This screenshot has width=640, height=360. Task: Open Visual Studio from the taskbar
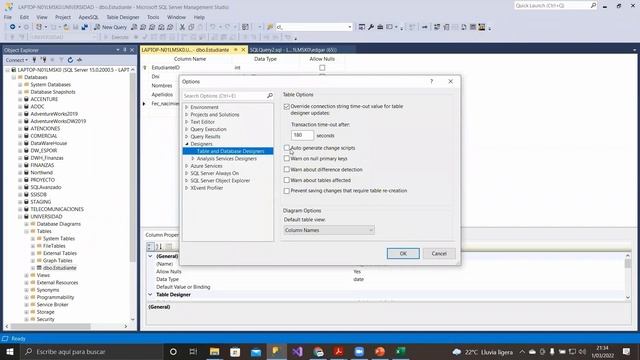[297, 351]
